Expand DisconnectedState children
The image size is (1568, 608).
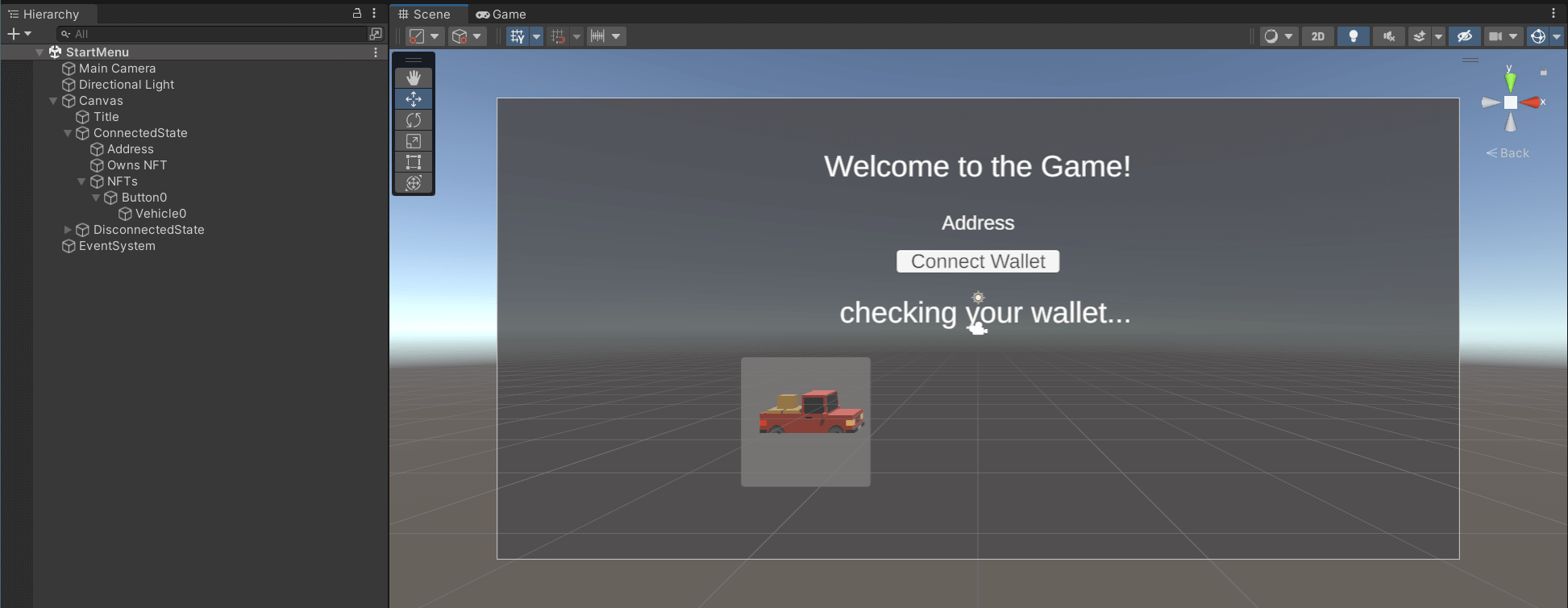[68, 230]
